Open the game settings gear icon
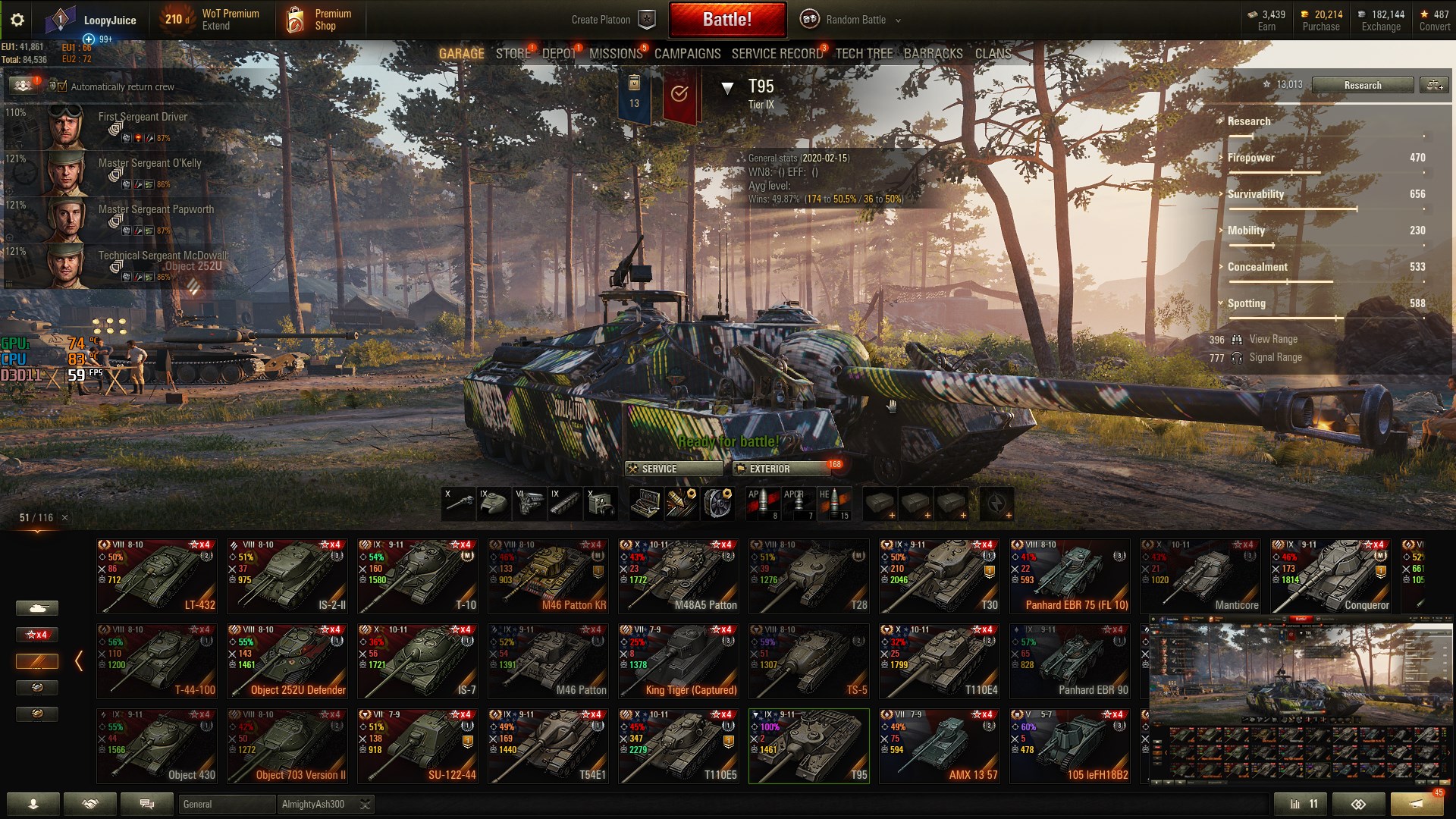This screenshot has width=1456, height=819. (17, 20)
